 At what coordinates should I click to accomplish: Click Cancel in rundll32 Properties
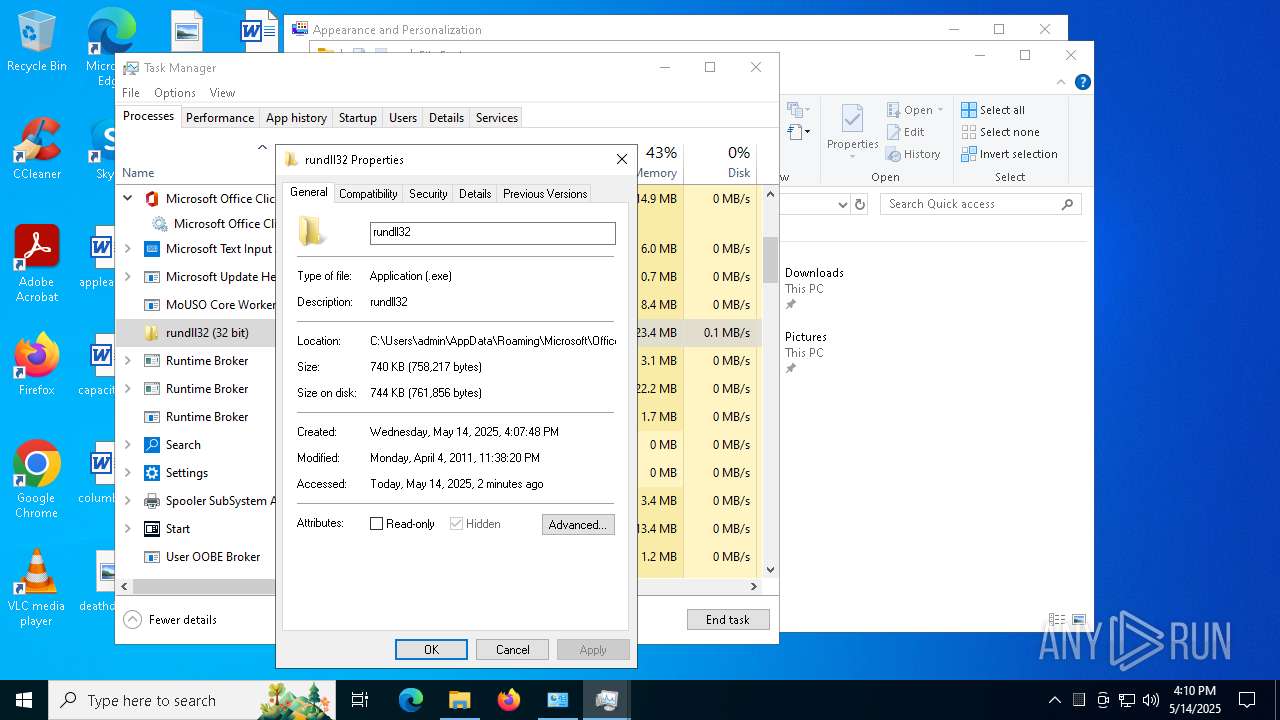(x=513, y=650)
